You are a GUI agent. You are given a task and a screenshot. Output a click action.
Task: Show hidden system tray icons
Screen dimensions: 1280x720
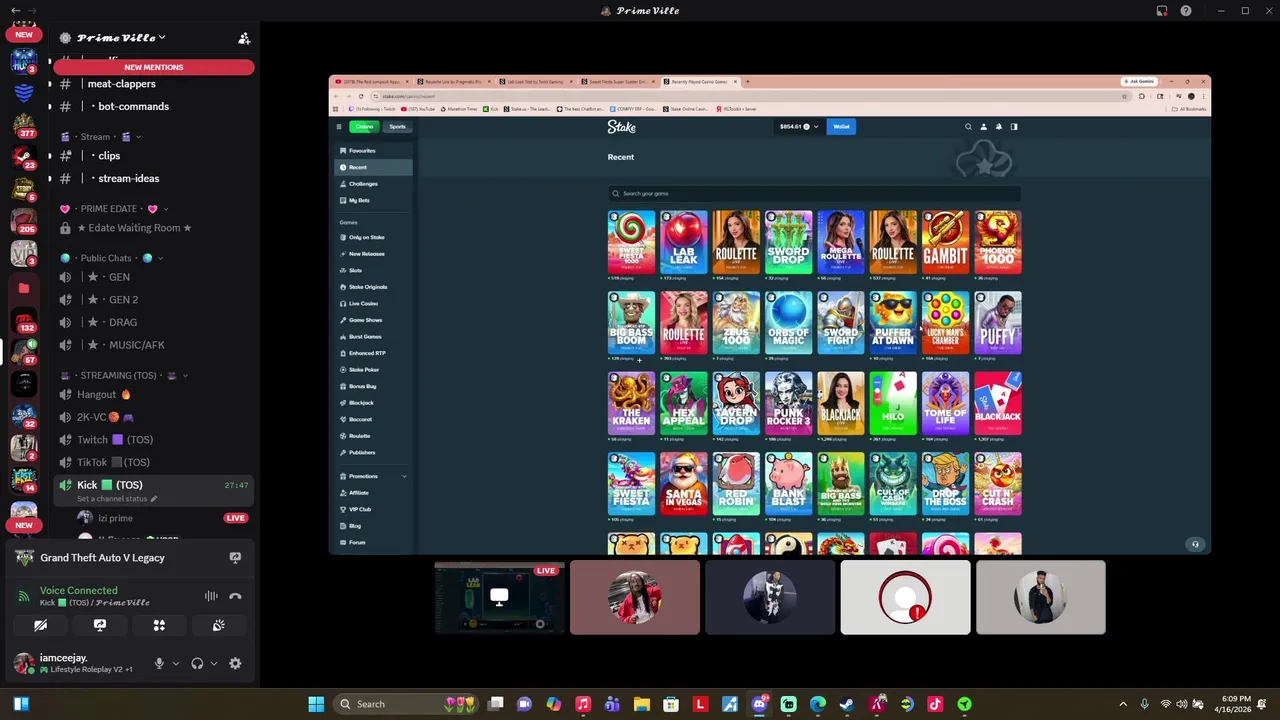(1123, 704)
